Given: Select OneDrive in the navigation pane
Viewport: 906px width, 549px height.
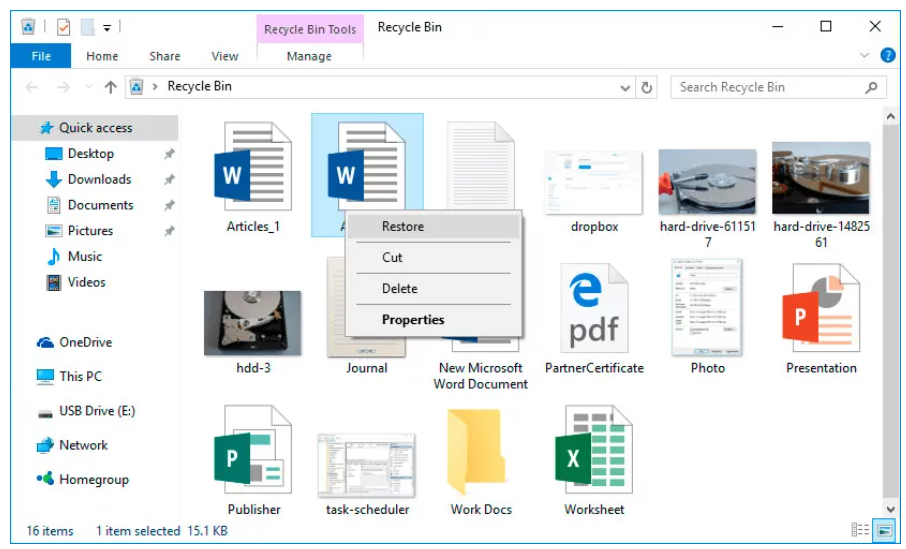Looking at the screenshot, I should 86,342.
